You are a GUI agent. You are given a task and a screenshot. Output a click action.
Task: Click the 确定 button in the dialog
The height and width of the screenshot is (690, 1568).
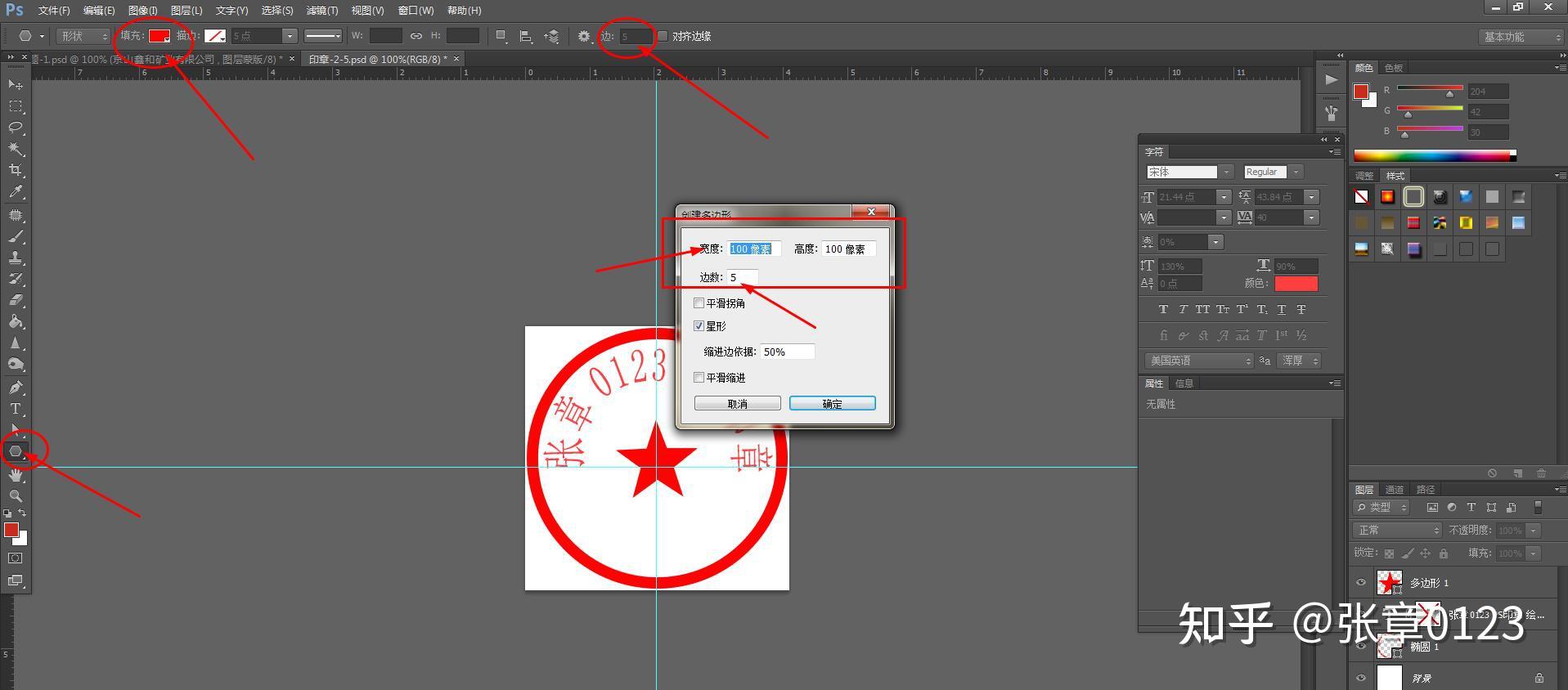833,404
